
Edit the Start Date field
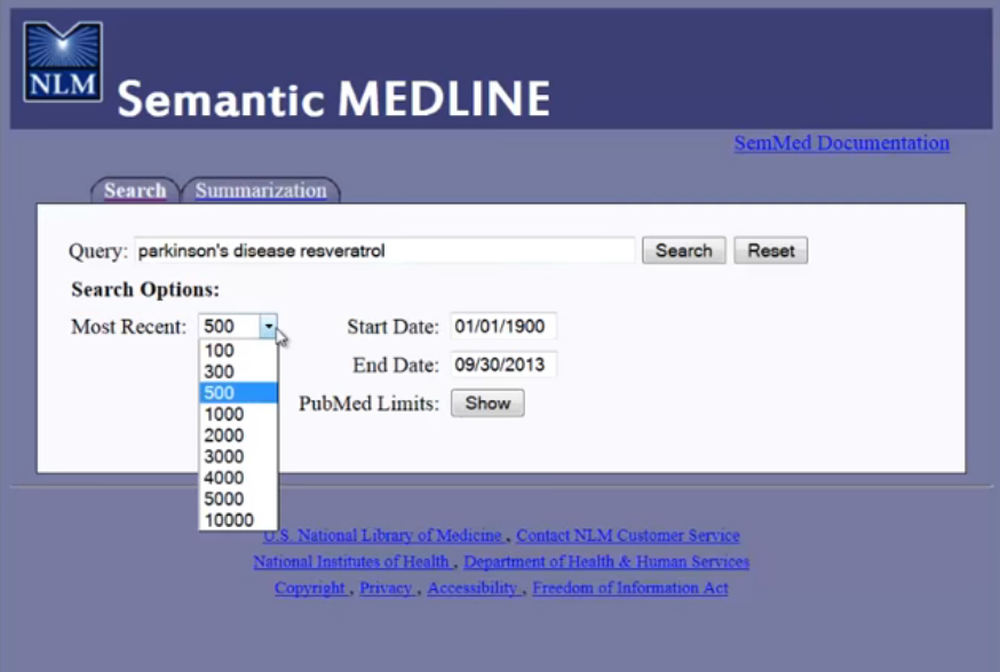click(x=503, y=326)
